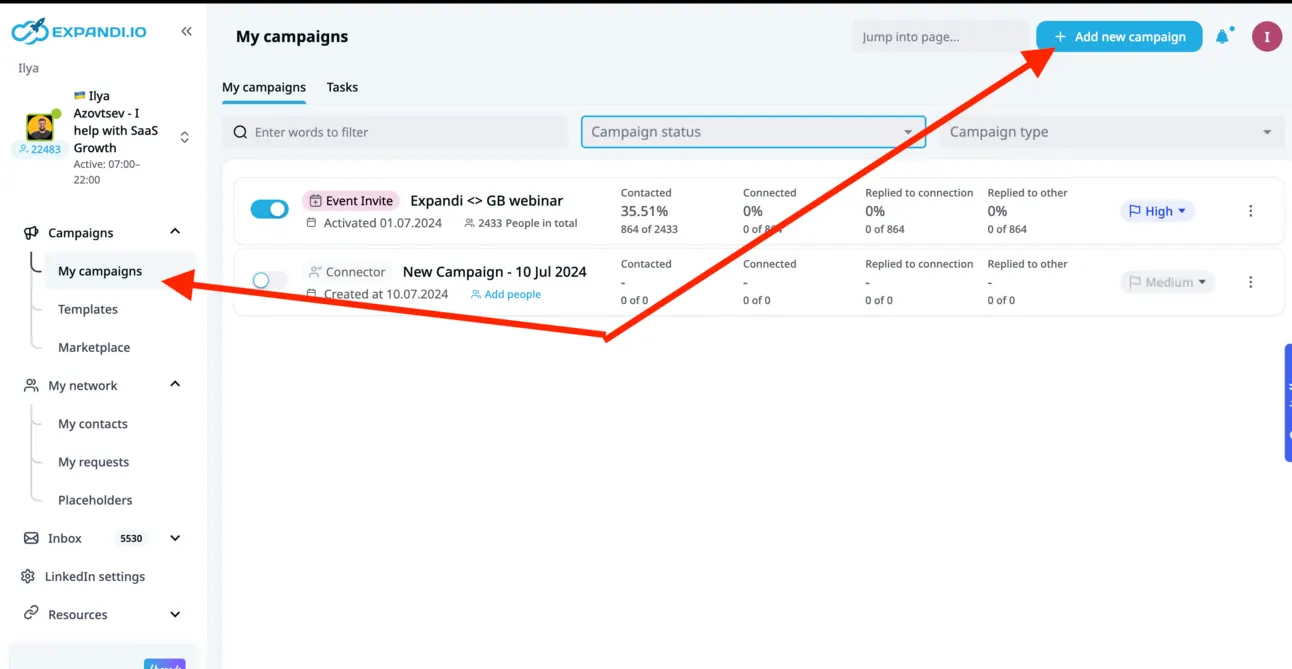Click the 22483 connections badge
Viewport: 1292px width, 669px height.
[x=39, y=149]
